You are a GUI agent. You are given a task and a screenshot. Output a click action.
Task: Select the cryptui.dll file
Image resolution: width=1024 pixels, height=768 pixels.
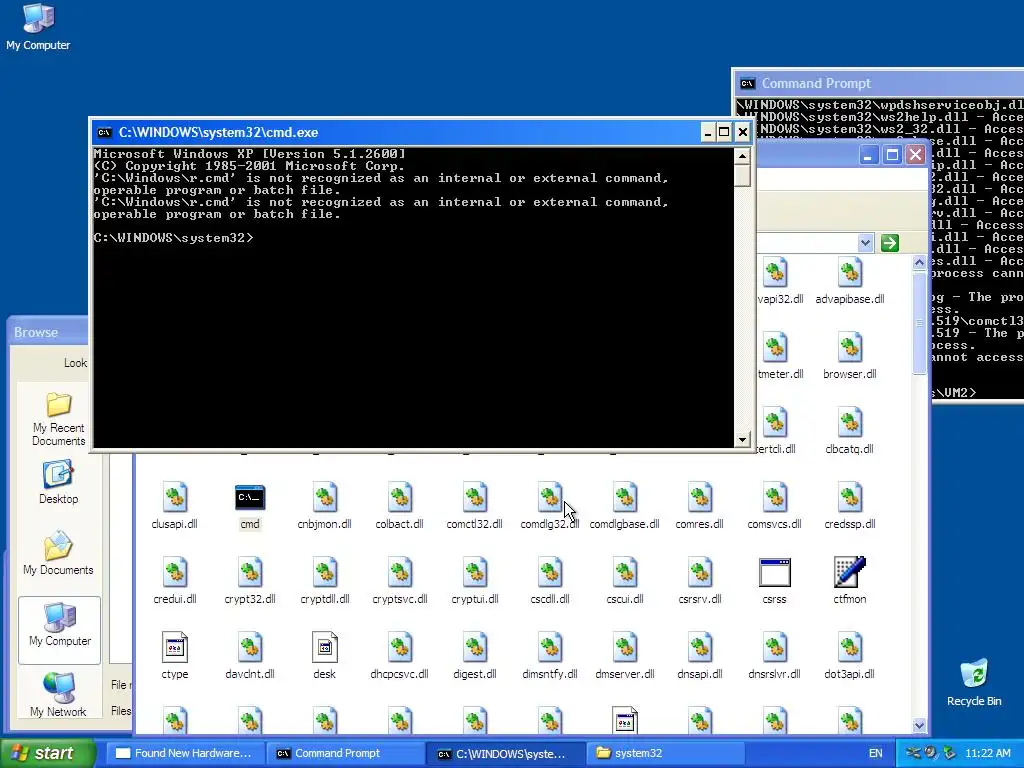(x=475, y=582)
